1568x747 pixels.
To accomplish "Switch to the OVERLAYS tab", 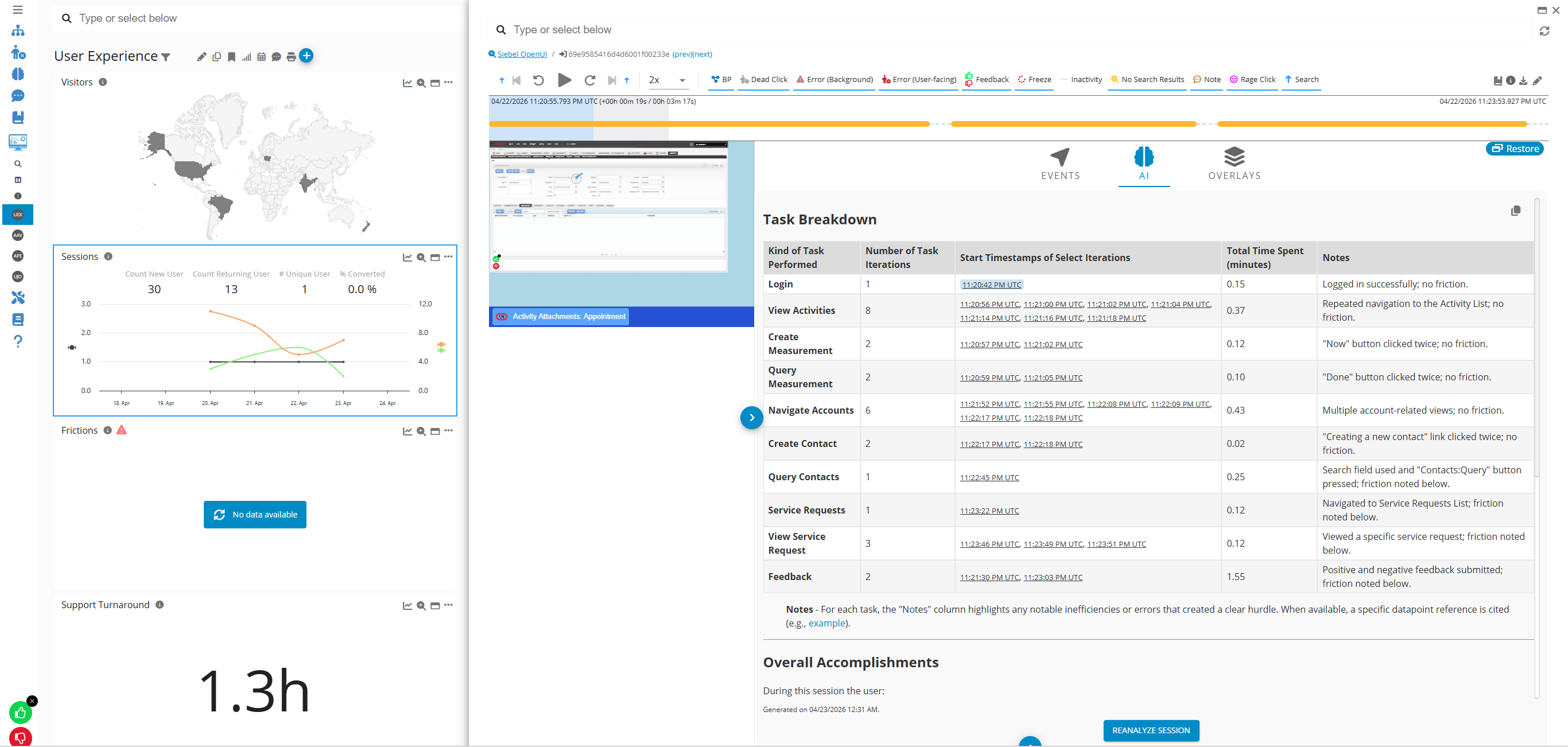I will (1234, 164).
